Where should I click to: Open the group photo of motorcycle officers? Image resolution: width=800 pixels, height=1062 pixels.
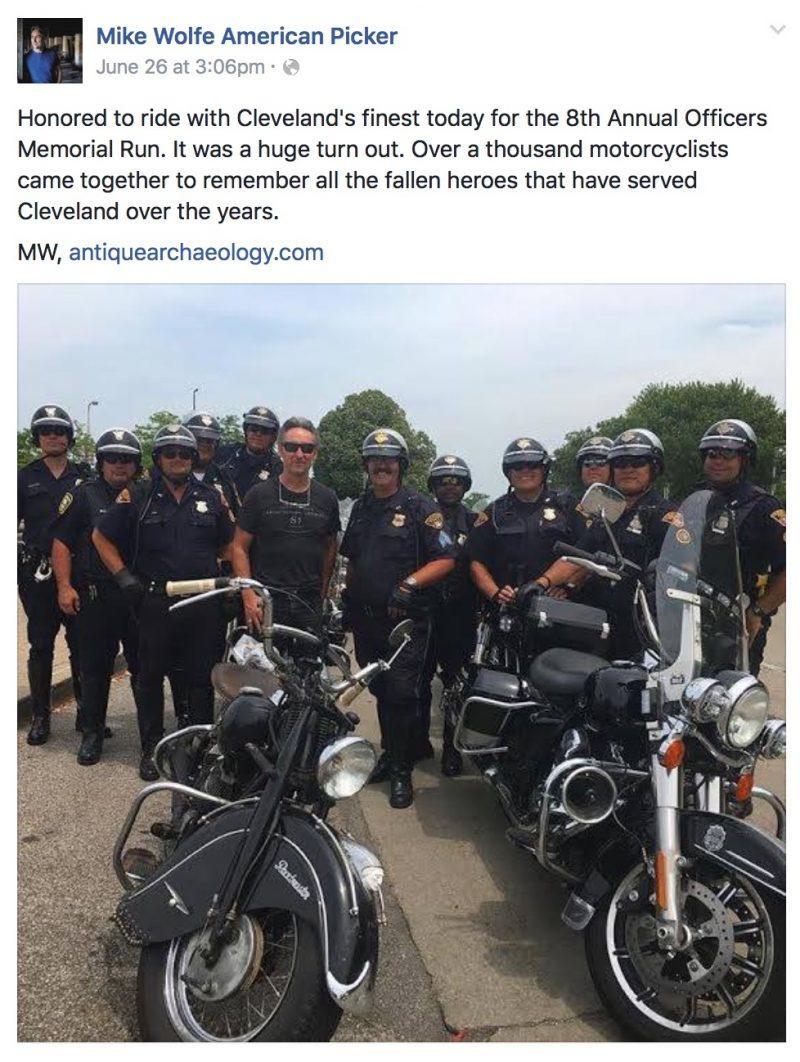coord(401,662)
